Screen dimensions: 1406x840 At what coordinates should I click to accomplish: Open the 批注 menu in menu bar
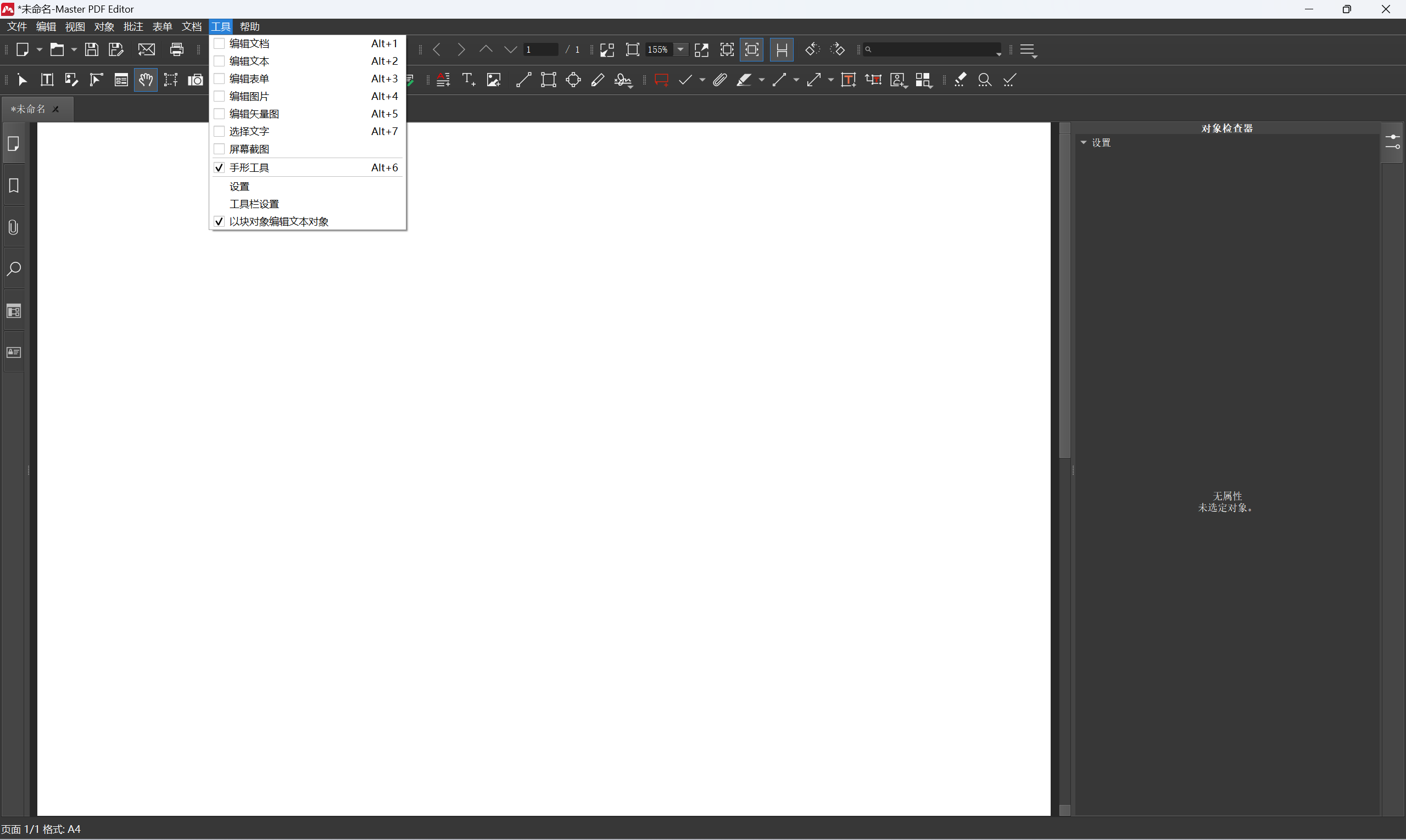(x=133, y=26)
